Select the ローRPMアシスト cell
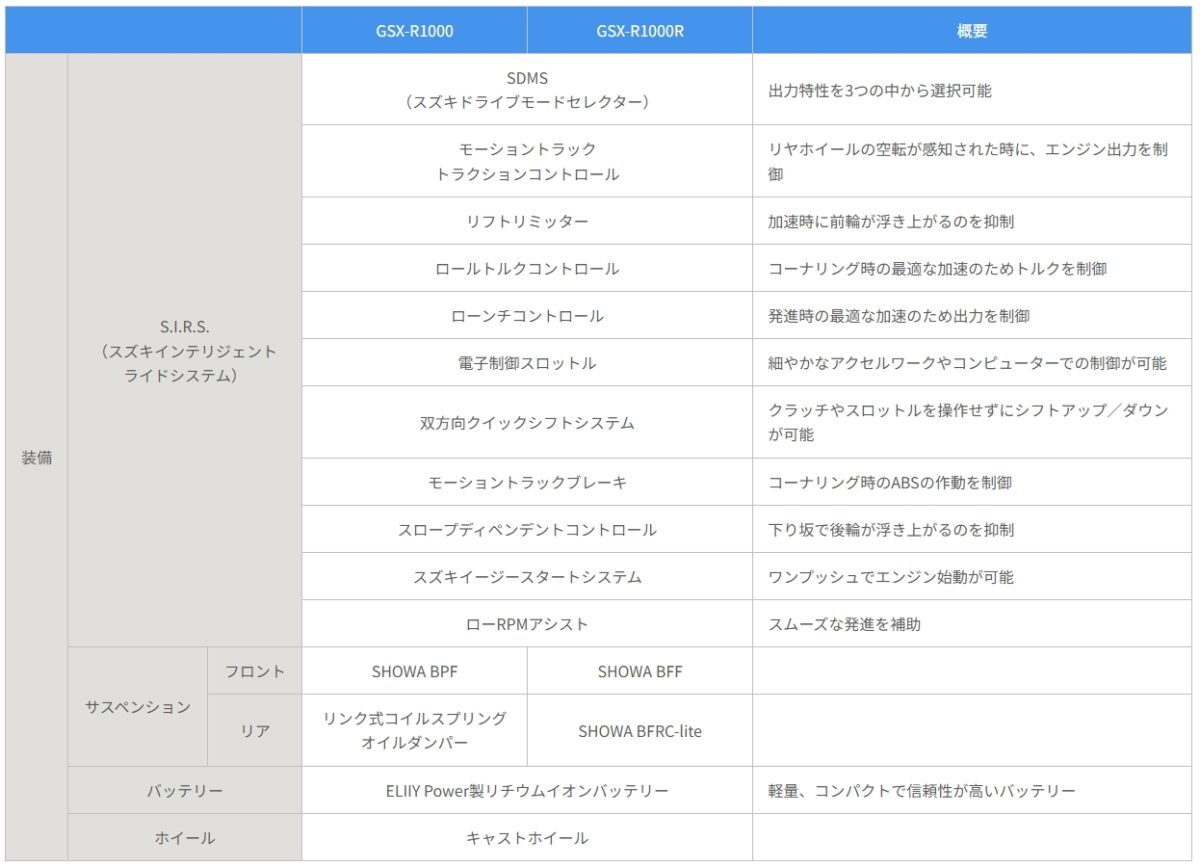Image resolution: width=1200 pixels, height=867 pixels. coord(527,624)
